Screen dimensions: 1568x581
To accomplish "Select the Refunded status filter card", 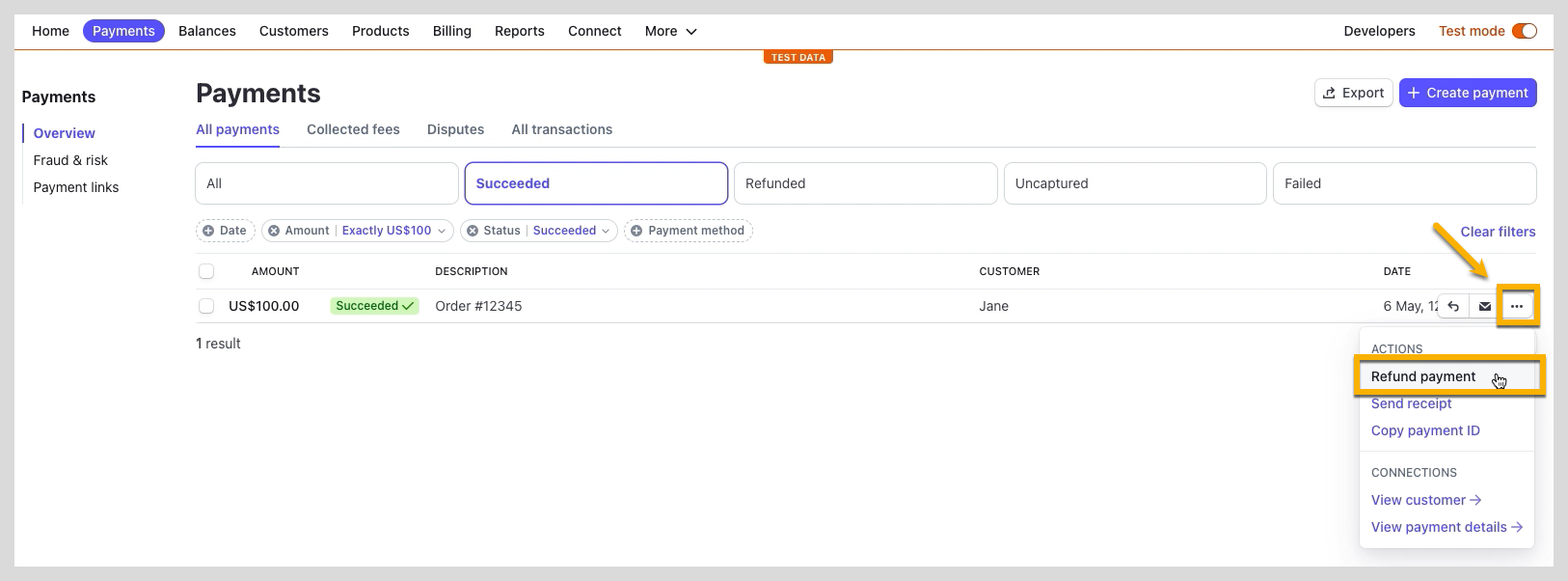I will (x=865, y=183).
